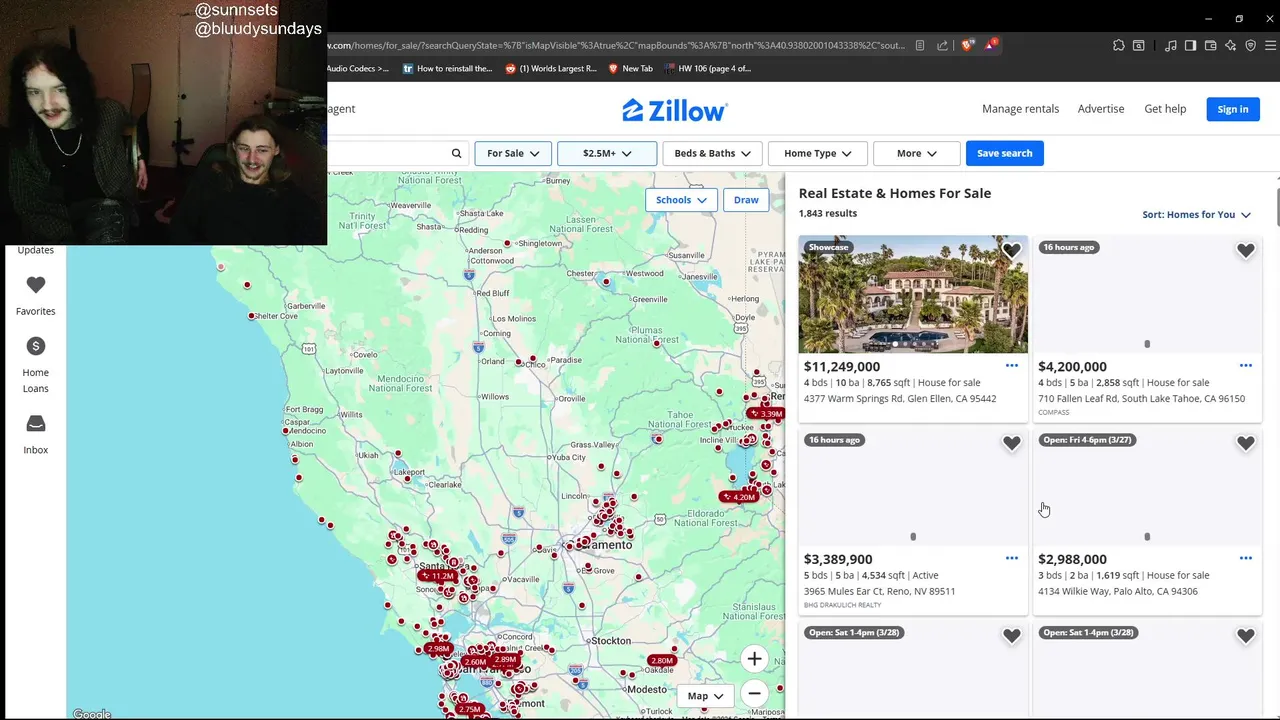Switch to the Worlds Largest R... bookmark tab

pyautogui.click(x=551, y=69)
